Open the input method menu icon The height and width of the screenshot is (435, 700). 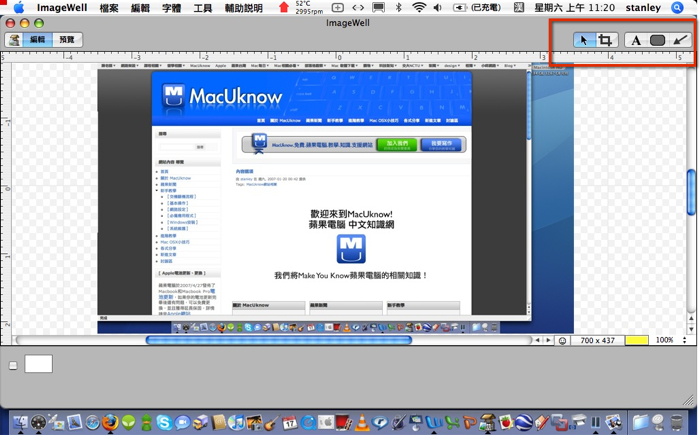click(x=519, y=8)
